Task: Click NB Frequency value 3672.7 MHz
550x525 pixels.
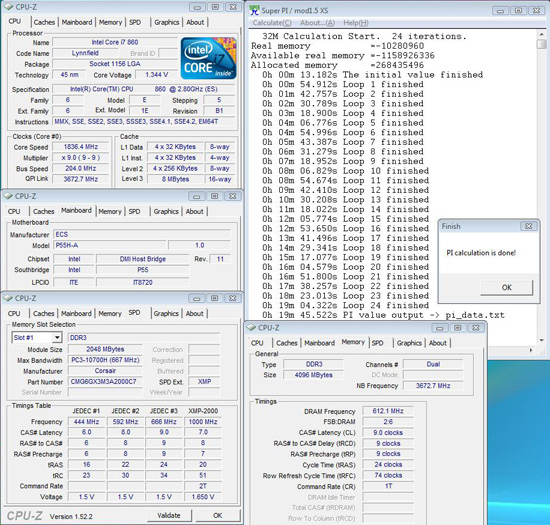Action: point(433,386)
